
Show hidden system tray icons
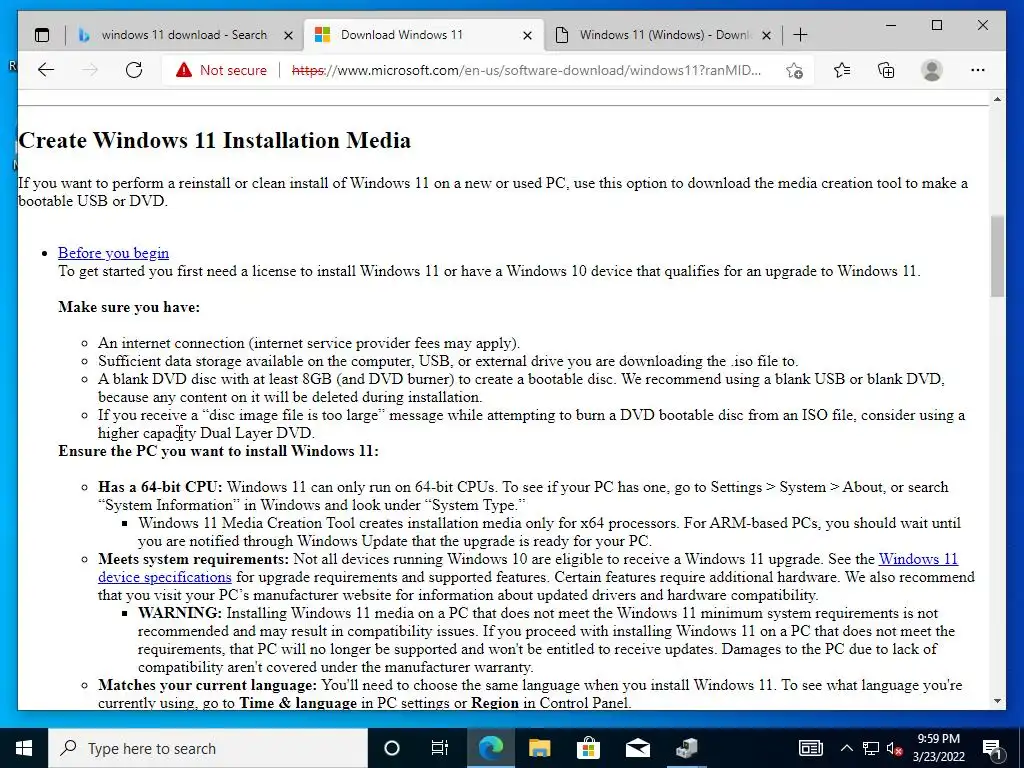pyautogui.click(x=846, y=748)
